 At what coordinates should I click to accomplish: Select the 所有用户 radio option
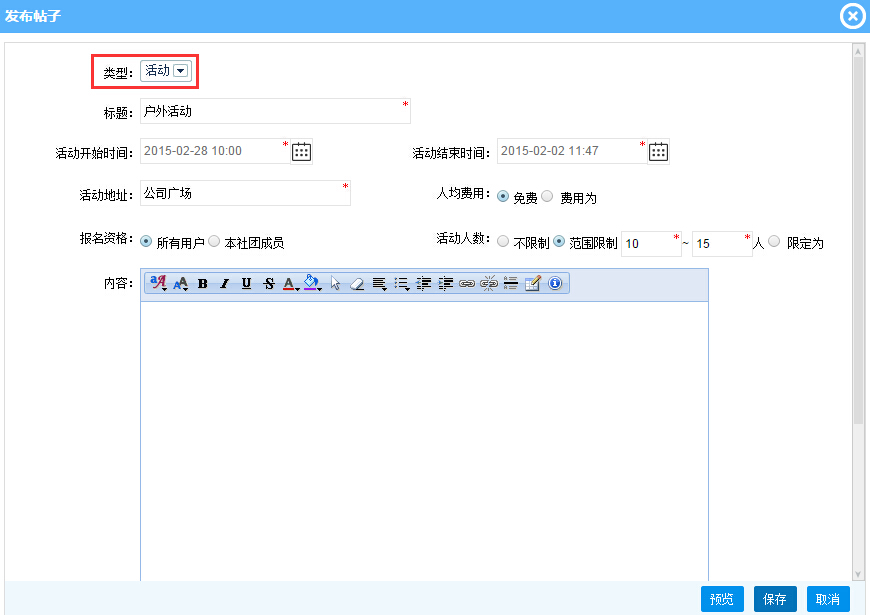(x=146, y=241)
